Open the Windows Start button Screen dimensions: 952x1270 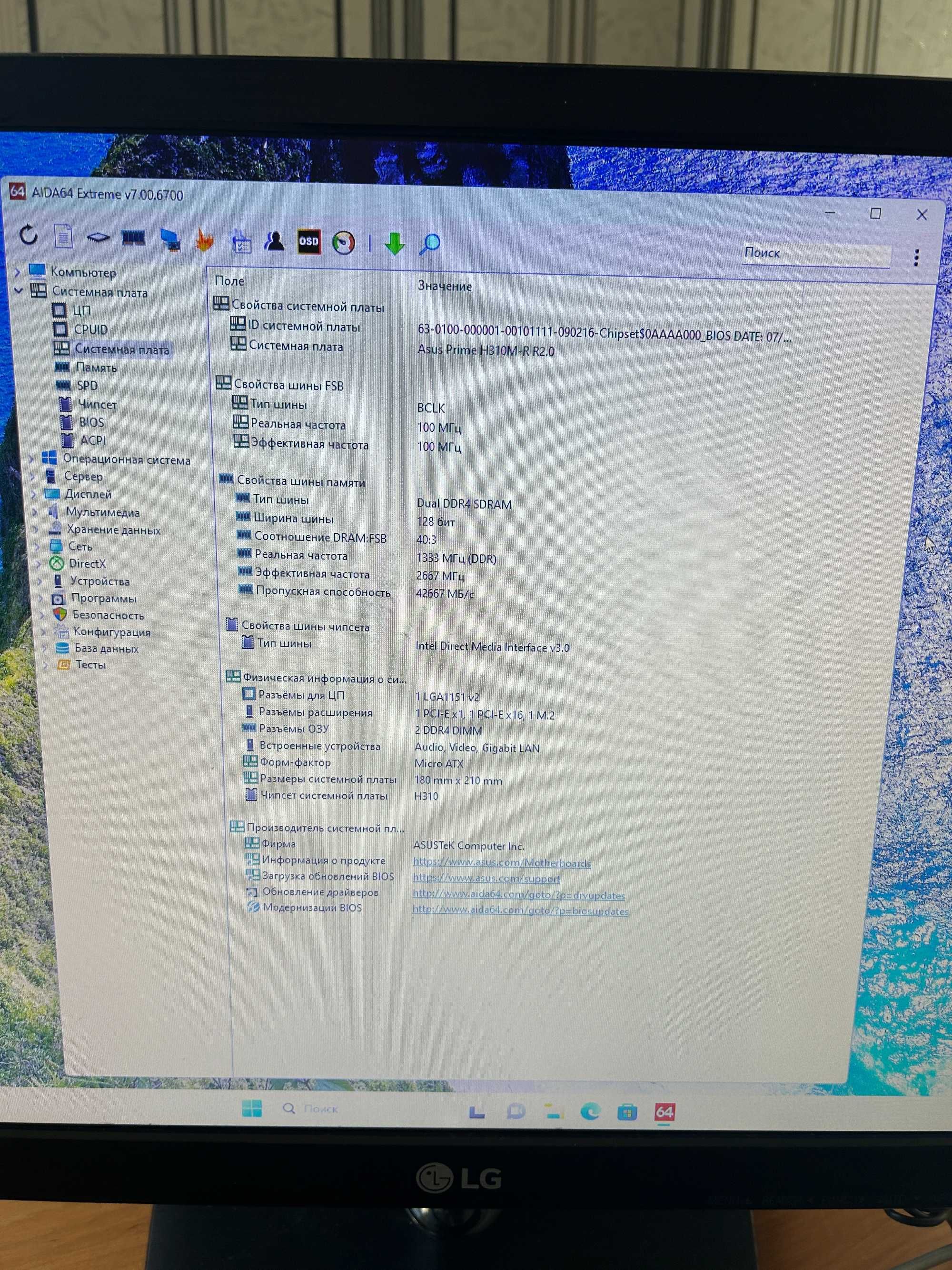point(252,1108)
